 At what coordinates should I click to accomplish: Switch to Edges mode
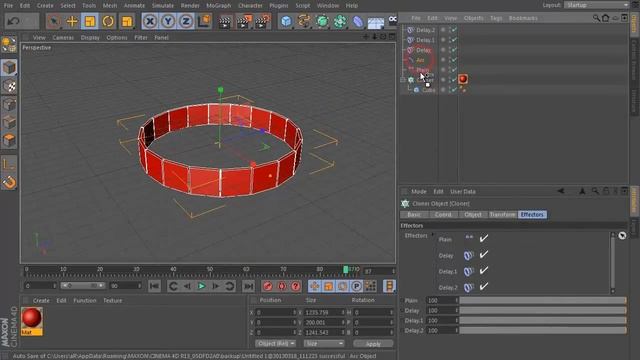(x=9, y=122)
